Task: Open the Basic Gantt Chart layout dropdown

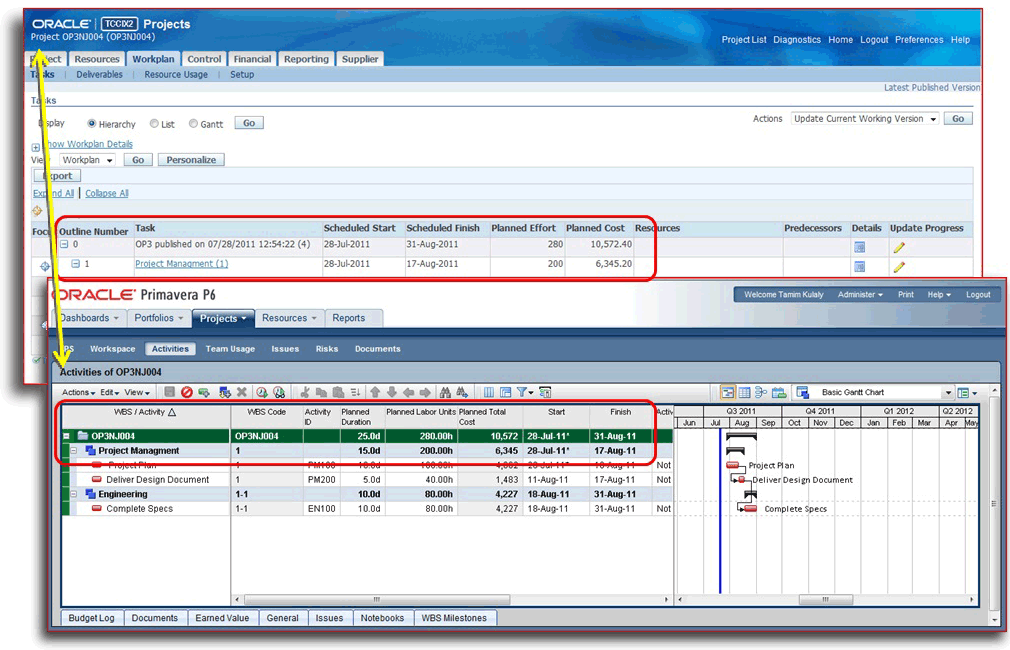Action: click(x=946, y=393)
